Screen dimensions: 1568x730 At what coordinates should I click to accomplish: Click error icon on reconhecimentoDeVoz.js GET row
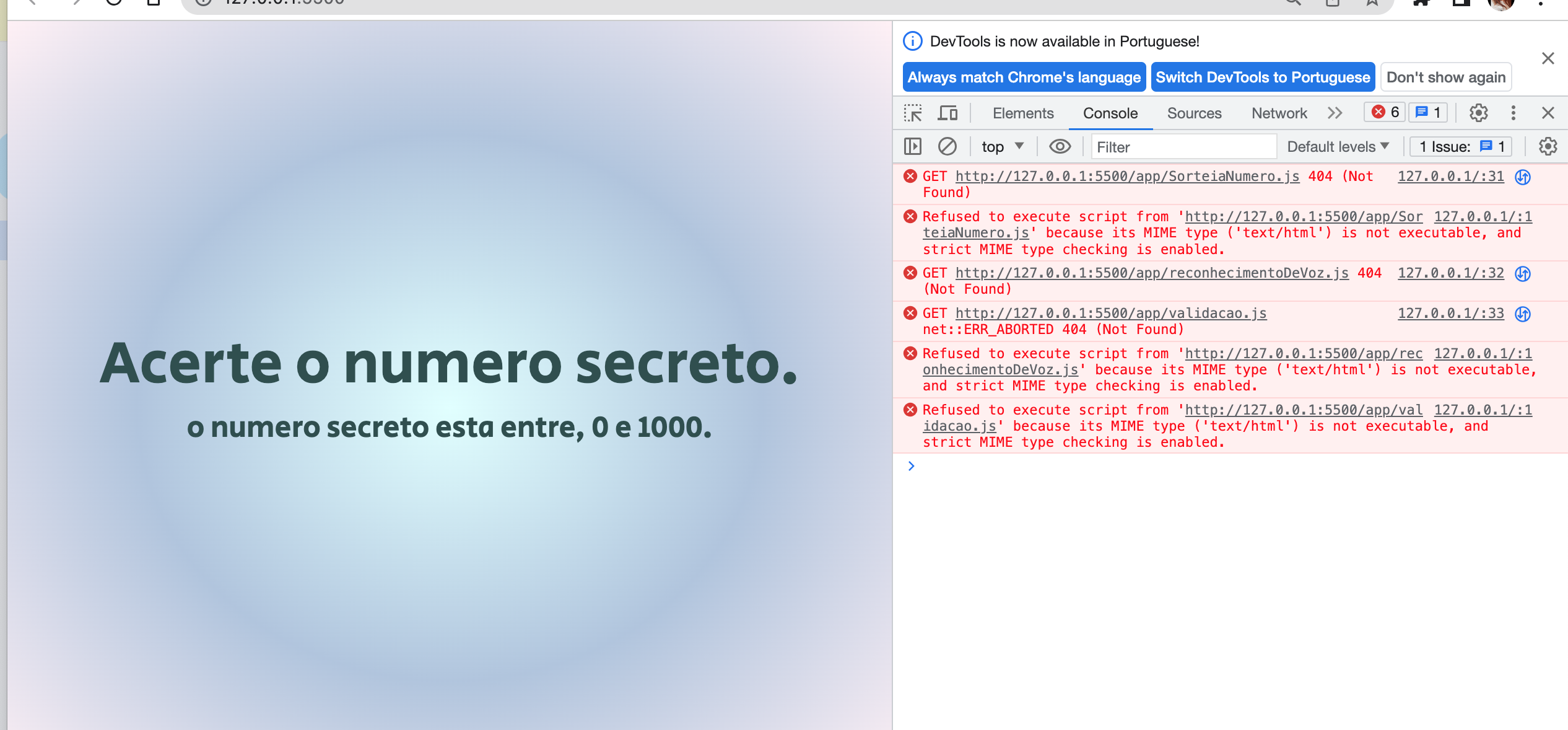pyautogui.click(x=910, y=273)
